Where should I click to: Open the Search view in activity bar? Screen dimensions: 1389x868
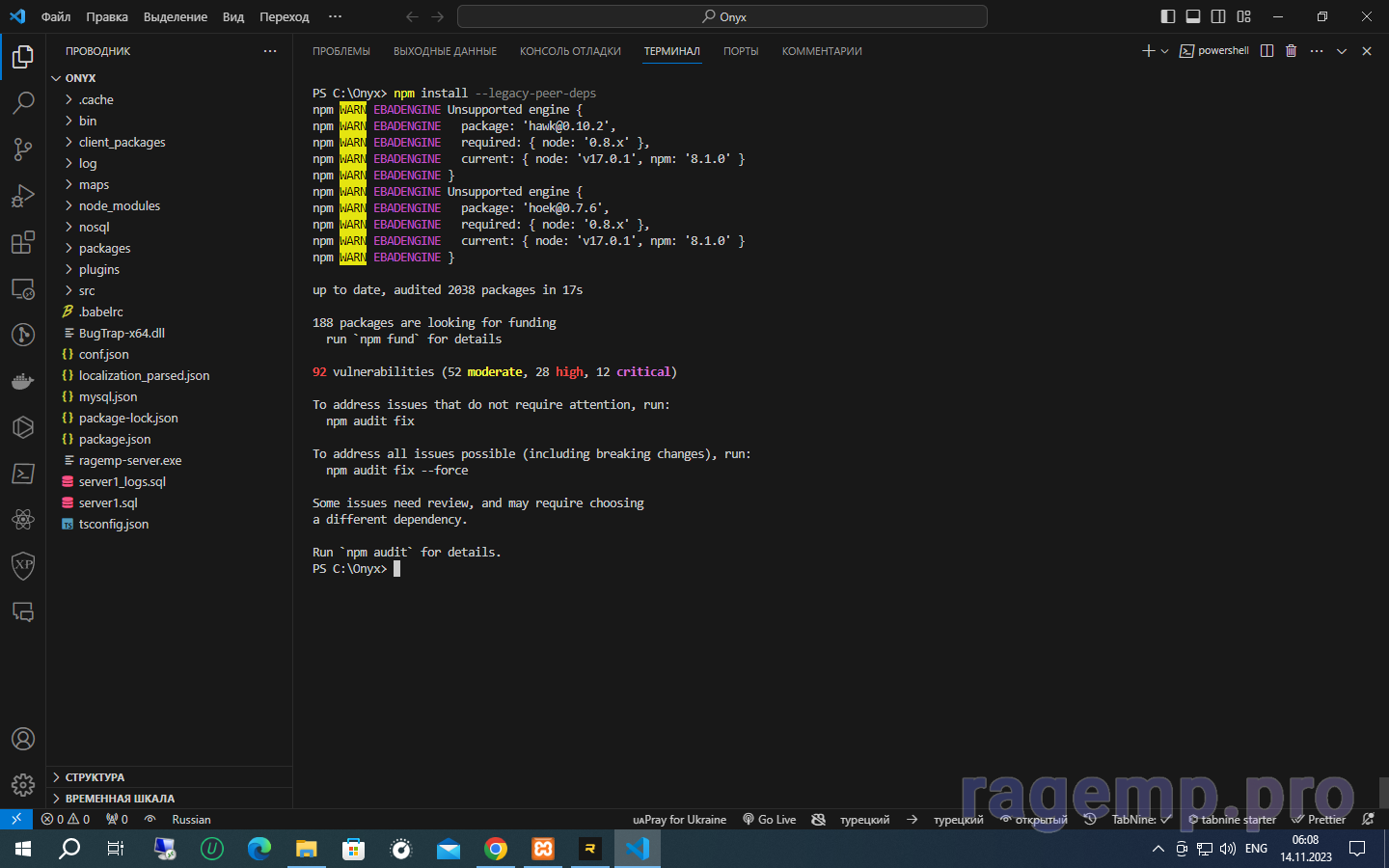click(x=23, y=102)
